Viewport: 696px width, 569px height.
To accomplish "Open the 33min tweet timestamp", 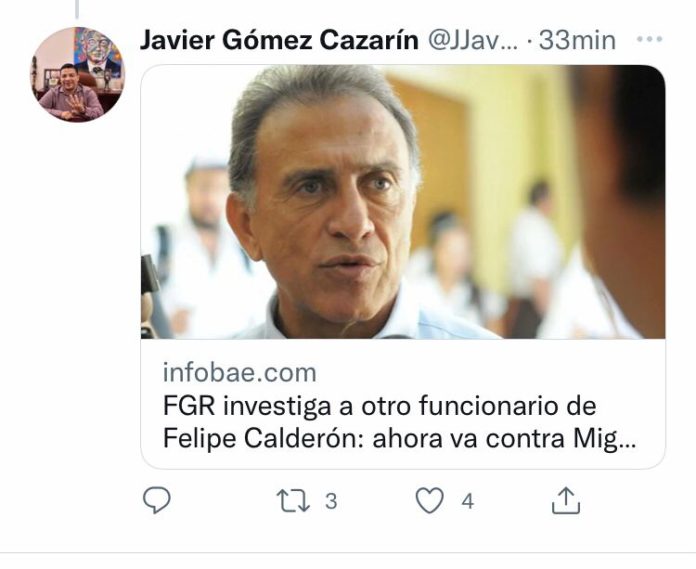I will (577, 40).
